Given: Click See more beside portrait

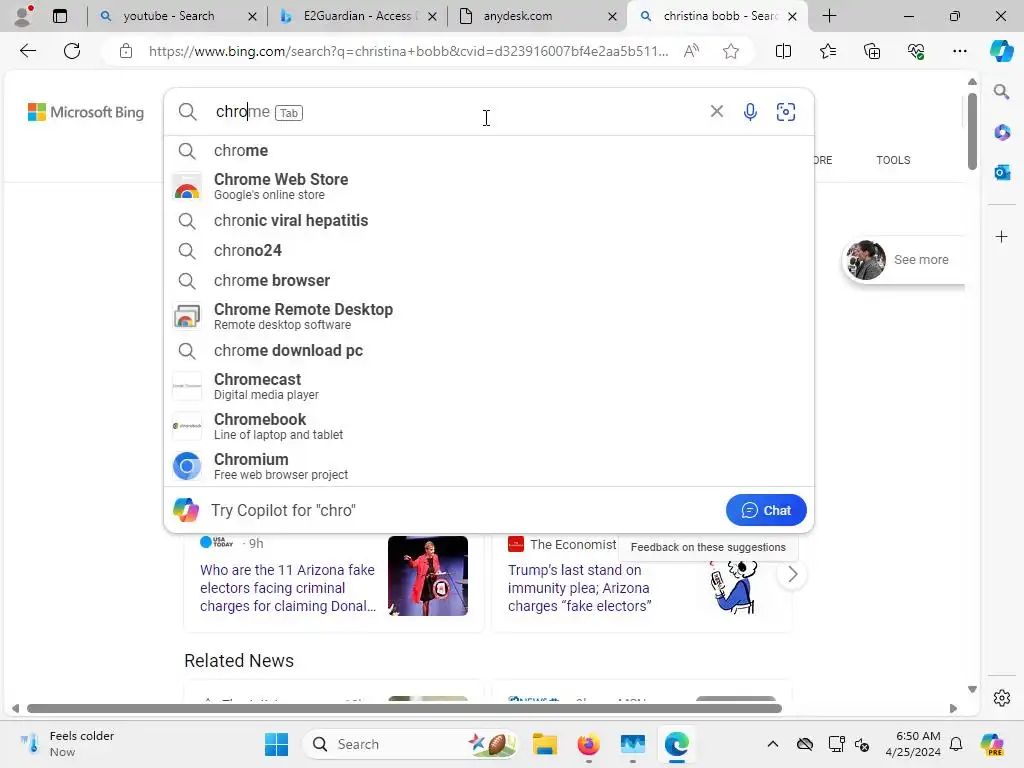Looking at the screenshot, I should pos(921,260).
